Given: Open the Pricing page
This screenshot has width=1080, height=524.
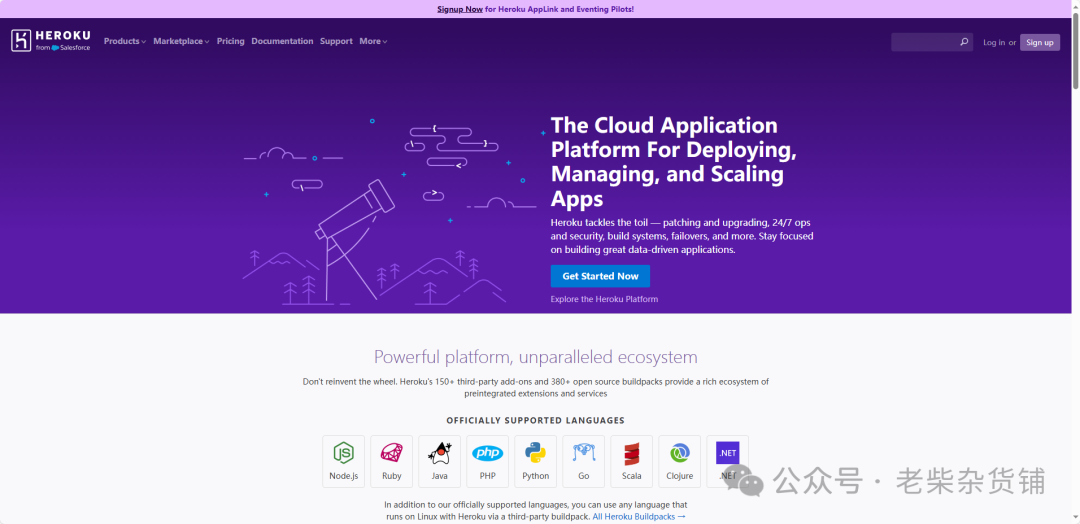Looking at the screenshot, I should point(231,41).
